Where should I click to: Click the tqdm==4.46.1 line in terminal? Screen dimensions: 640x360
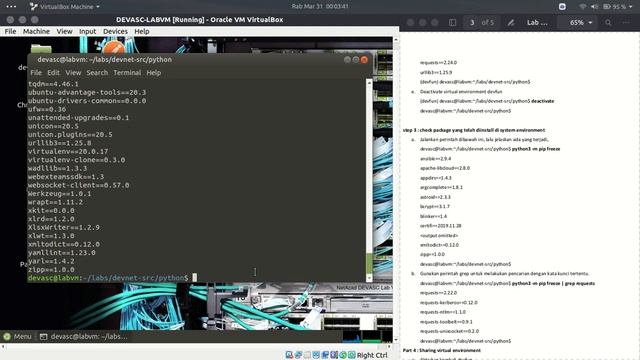(x=53, y=84)
